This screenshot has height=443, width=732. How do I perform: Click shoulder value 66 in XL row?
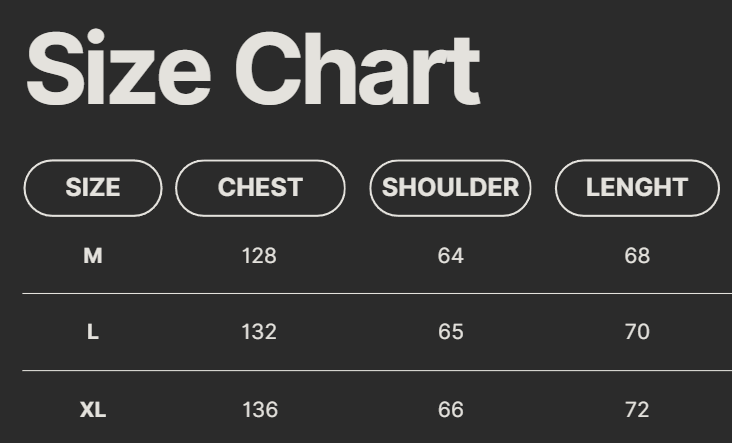(451, 409)
